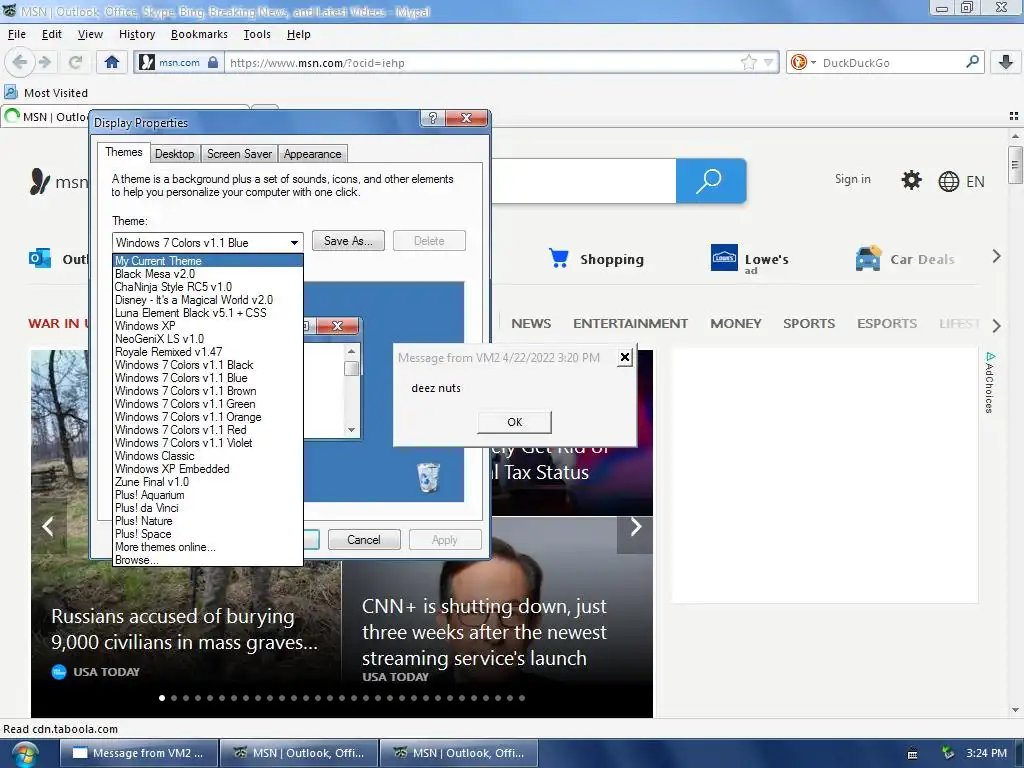This screenshot has width=1024, height=768.
Task: Collapse the Theme combo box arrow
Action: [295, 242]
